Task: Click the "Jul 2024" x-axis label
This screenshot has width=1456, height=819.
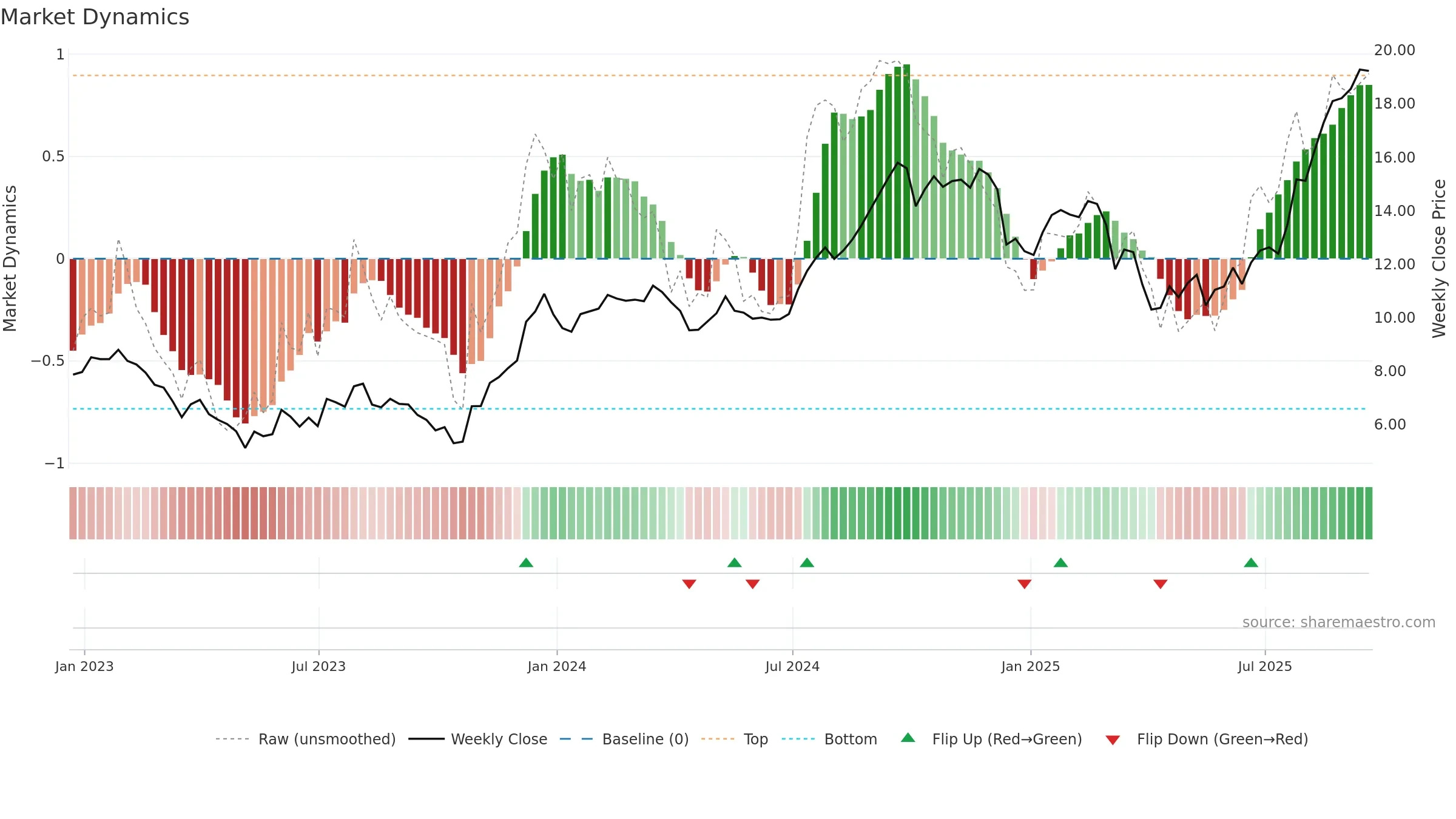Action: [x=792, y=666]
